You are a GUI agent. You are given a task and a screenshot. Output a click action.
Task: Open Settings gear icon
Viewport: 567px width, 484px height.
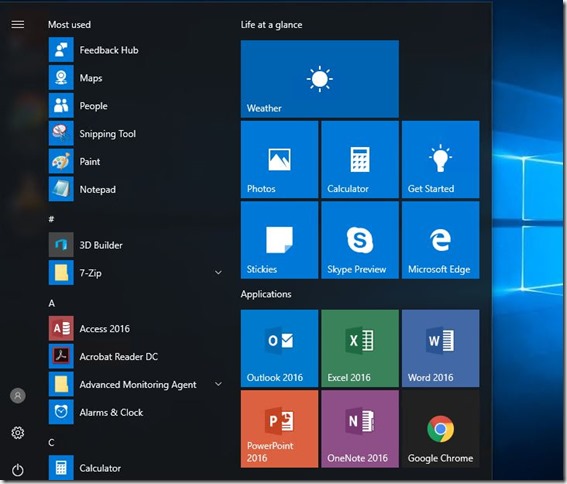pos(17,433)
